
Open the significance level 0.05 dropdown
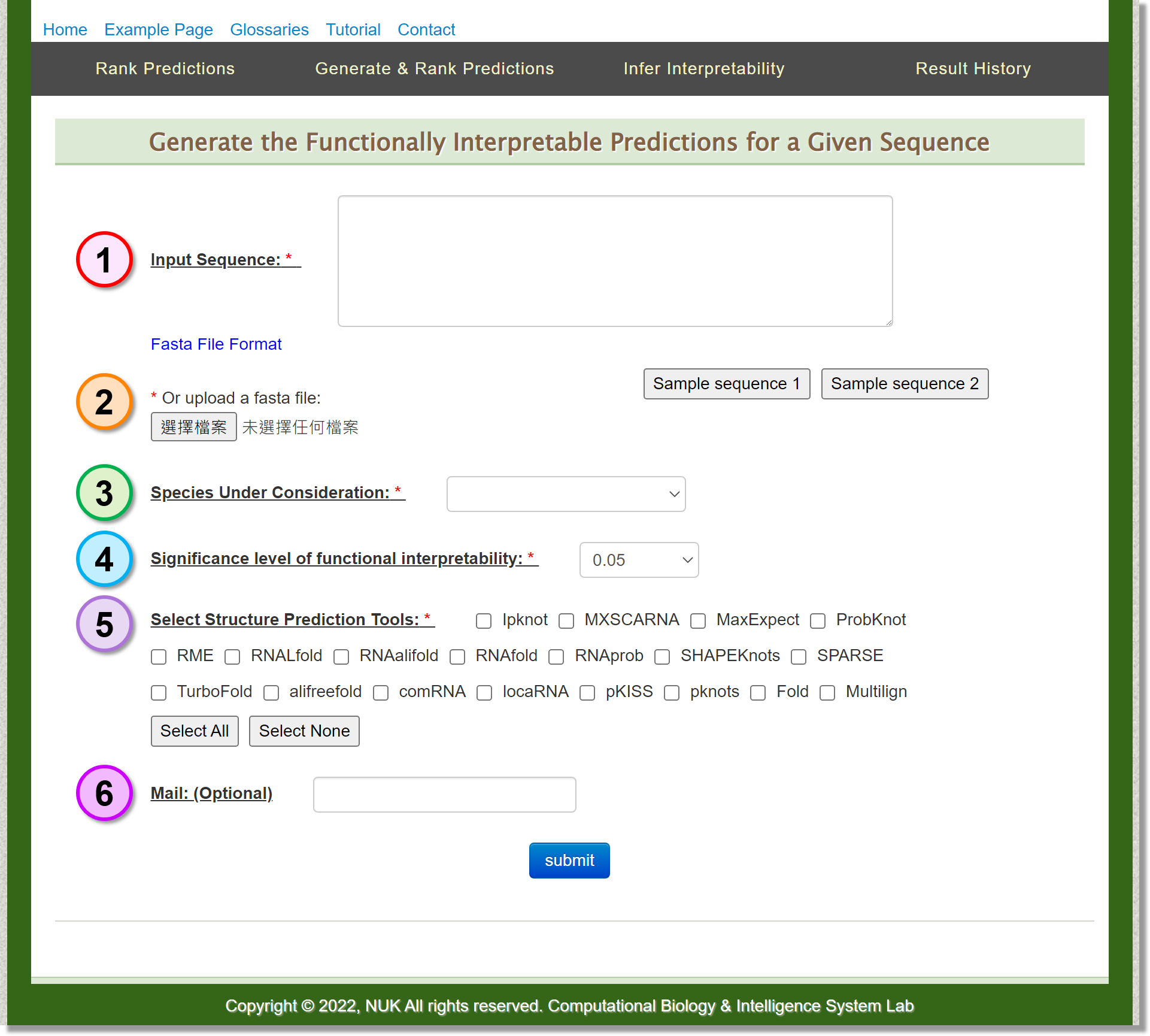[x=639, y=560]
